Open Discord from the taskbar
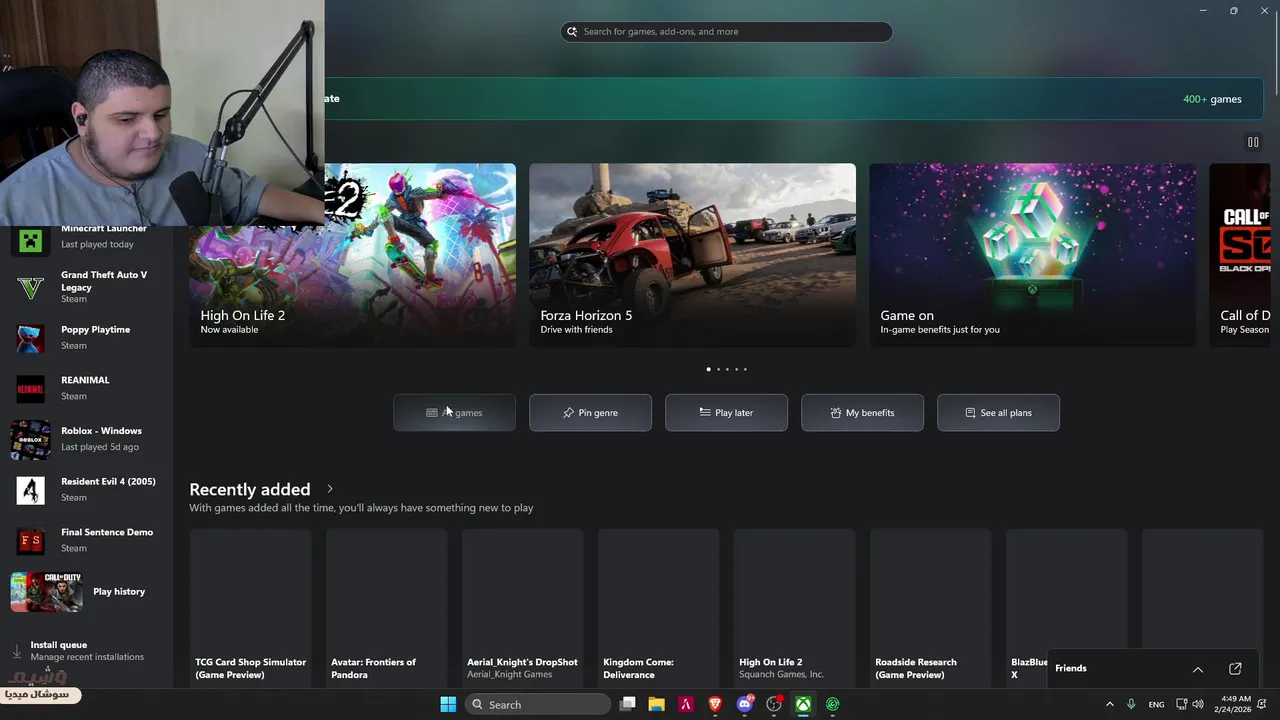 [744, 704]
